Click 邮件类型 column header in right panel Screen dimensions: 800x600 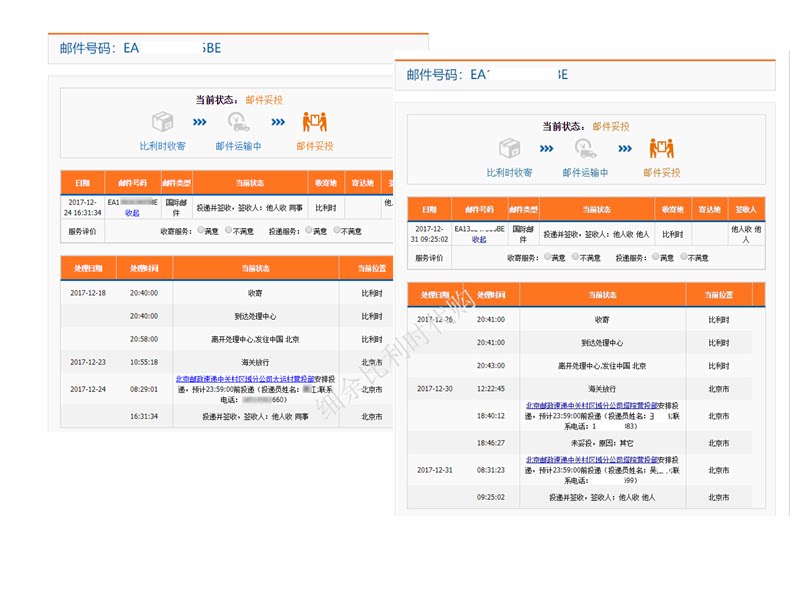[523, 209]
